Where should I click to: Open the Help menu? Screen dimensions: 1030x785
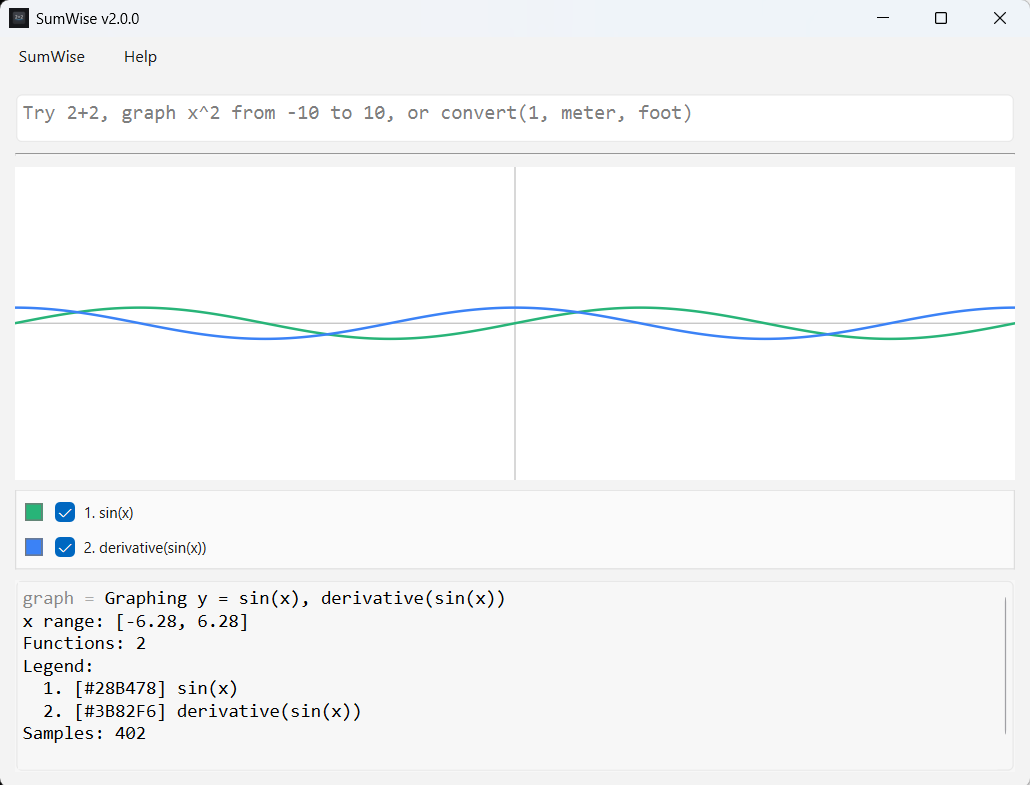pyautogui.click(x=140, y=57)
